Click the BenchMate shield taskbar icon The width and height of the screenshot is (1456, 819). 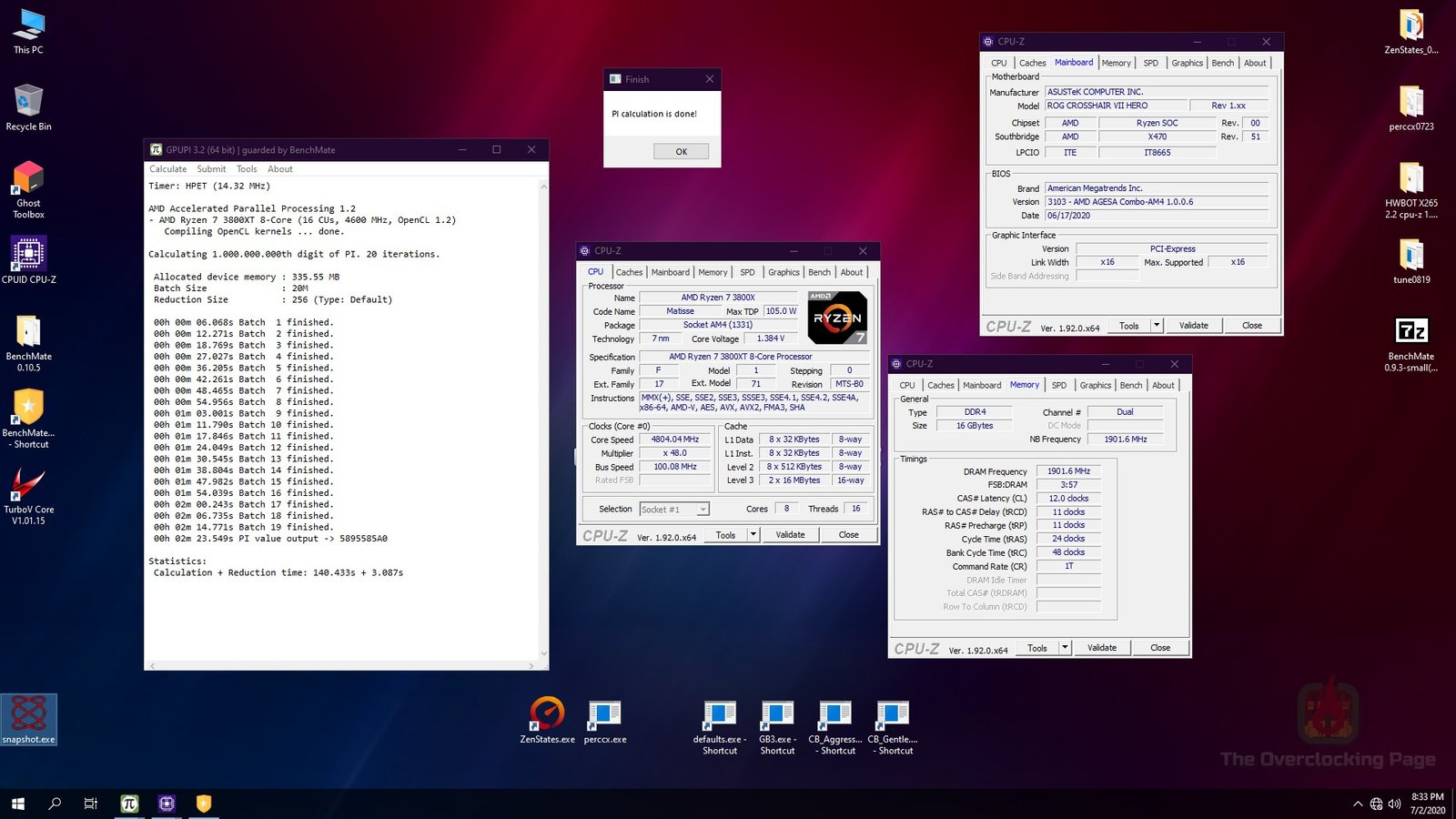pos(204,804)
